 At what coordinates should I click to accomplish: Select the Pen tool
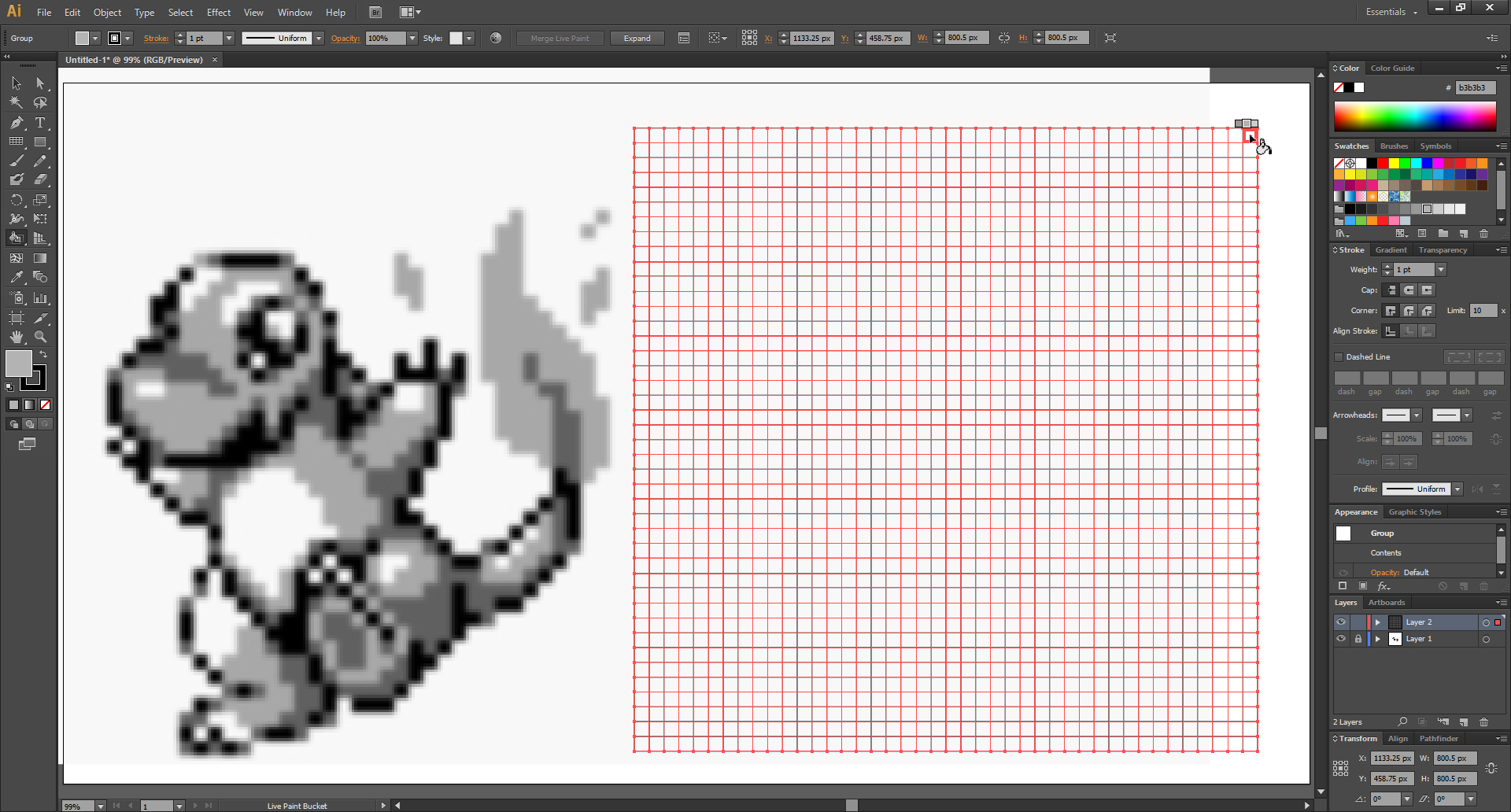click(x=17, y=123)
